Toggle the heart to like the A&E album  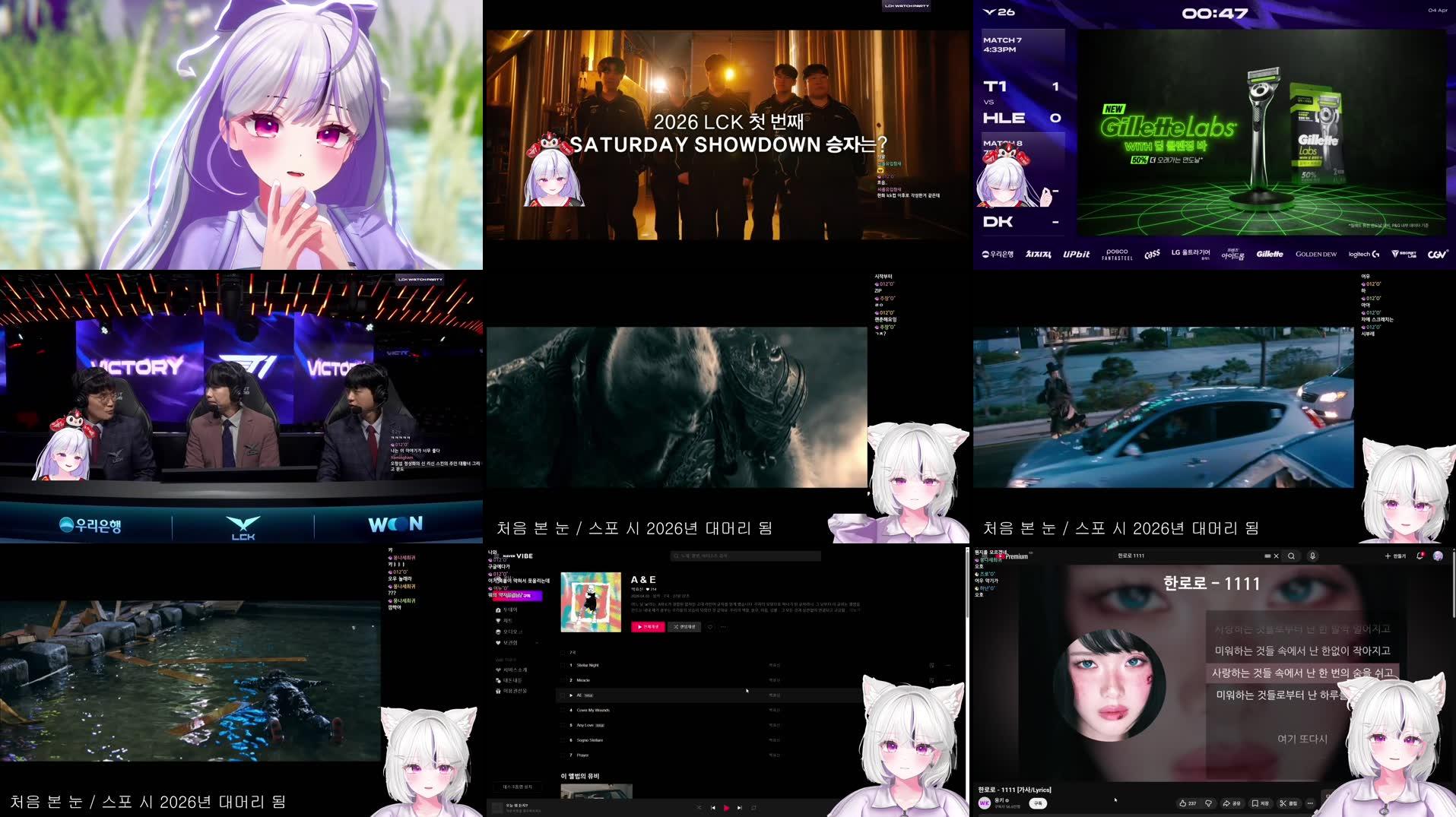coord(709,627)
